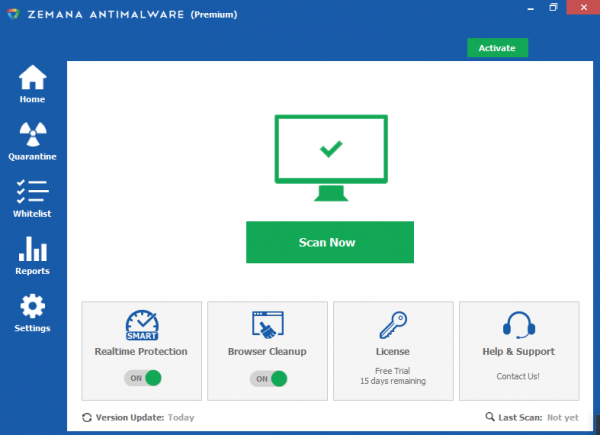This screenshot has height=435, width=600.
Task: Select the Settings label in sidebar
Action: [33, 328]
